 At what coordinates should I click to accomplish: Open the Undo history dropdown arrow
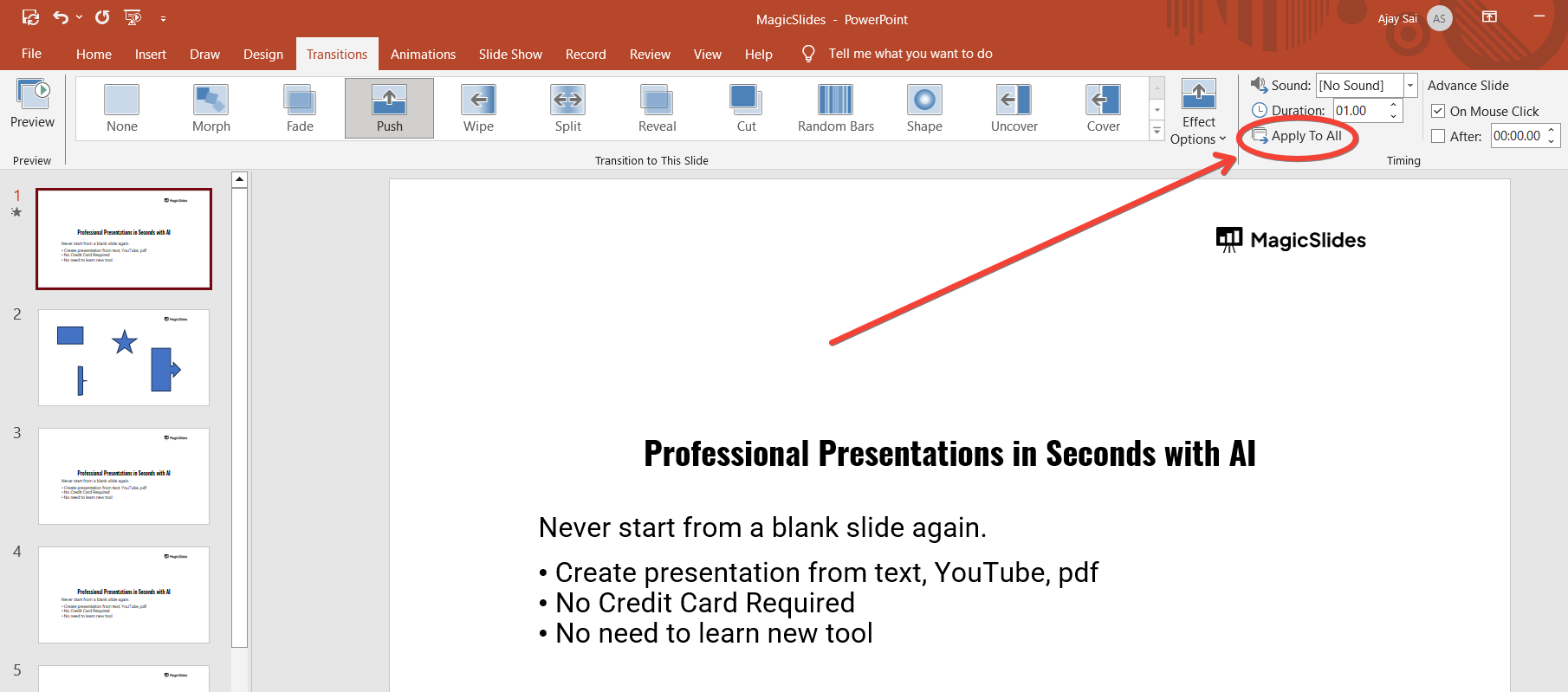coord(79,17)
